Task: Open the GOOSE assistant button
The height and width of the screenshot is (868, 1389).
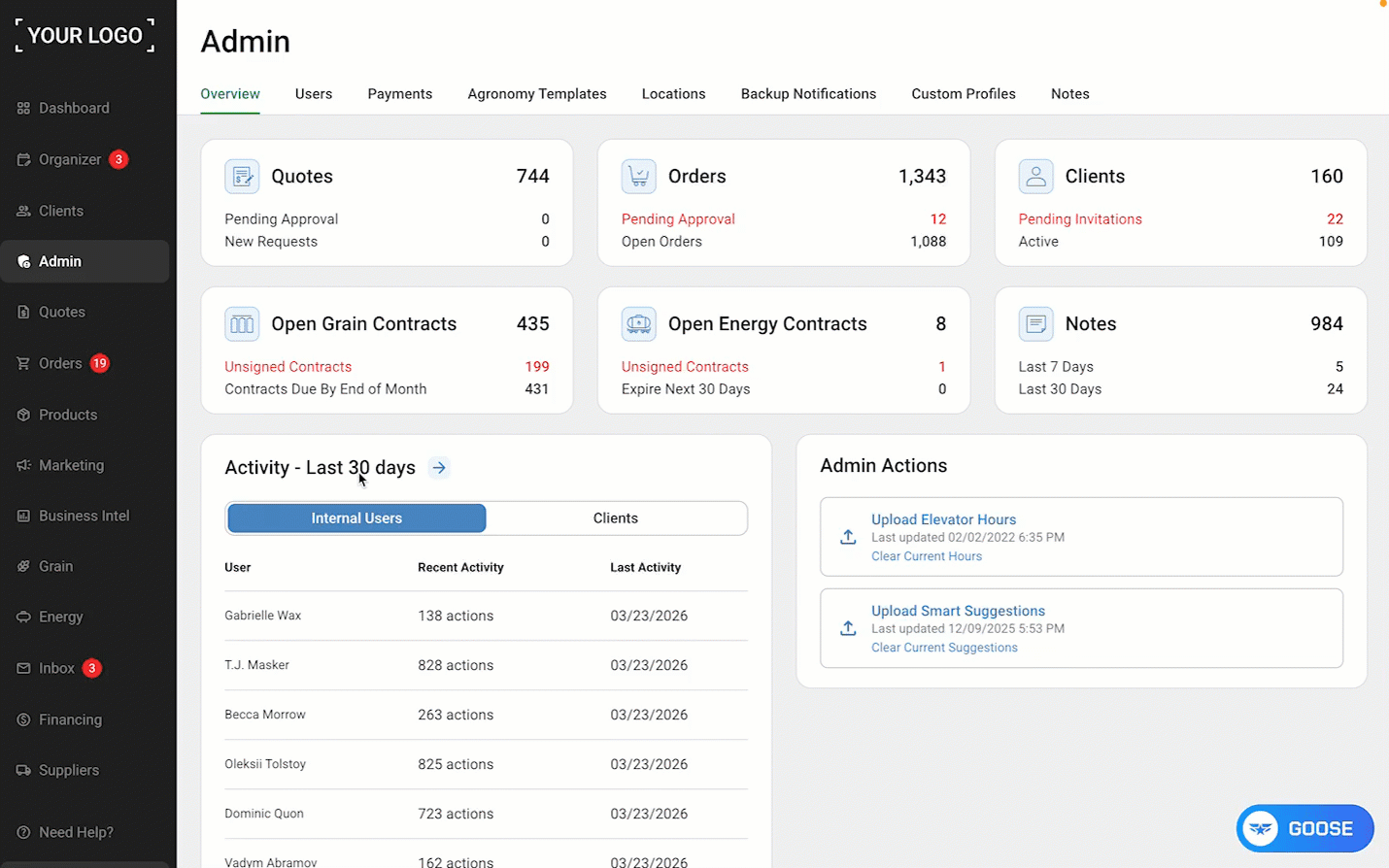Action: (x=1304, y=828)
